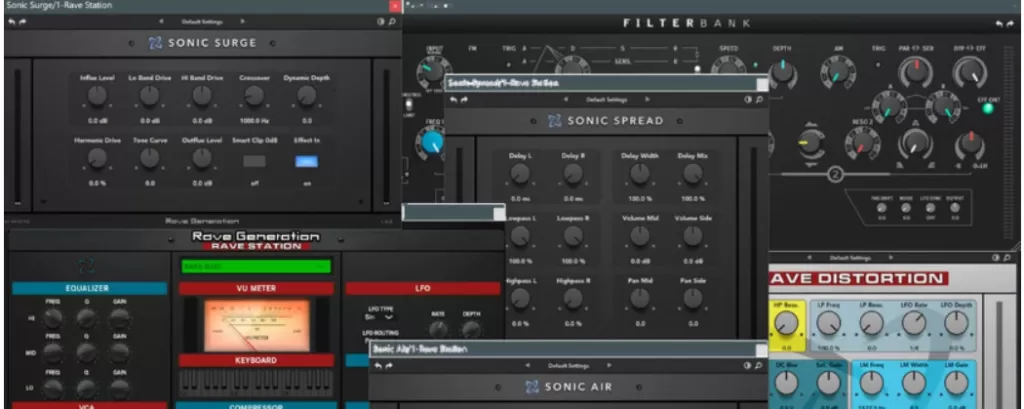Click the undo arrow in Filterbank header

point(999,24)
